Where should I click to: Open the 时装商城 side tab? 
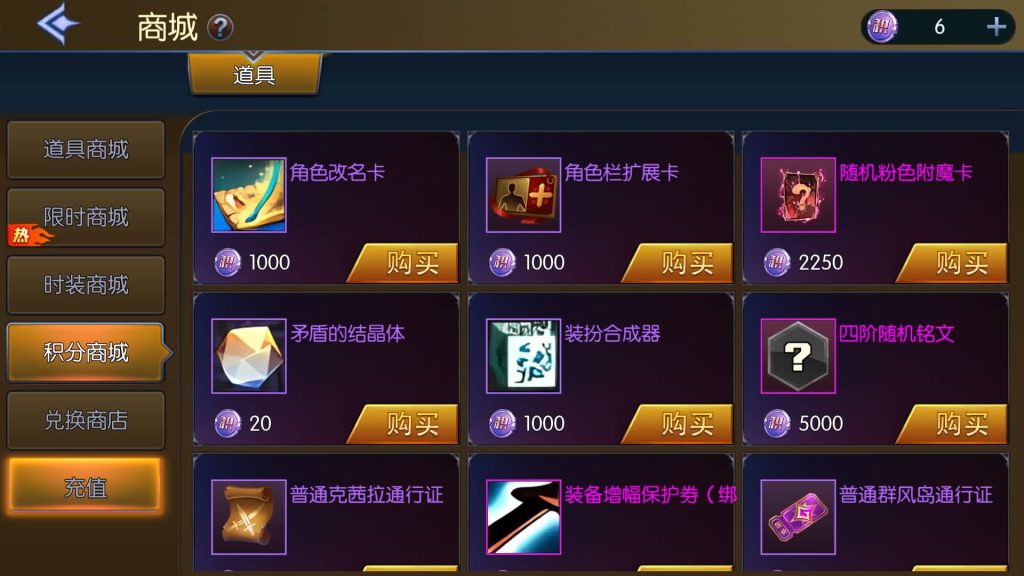pyautogui.click(x=86, y=285)
